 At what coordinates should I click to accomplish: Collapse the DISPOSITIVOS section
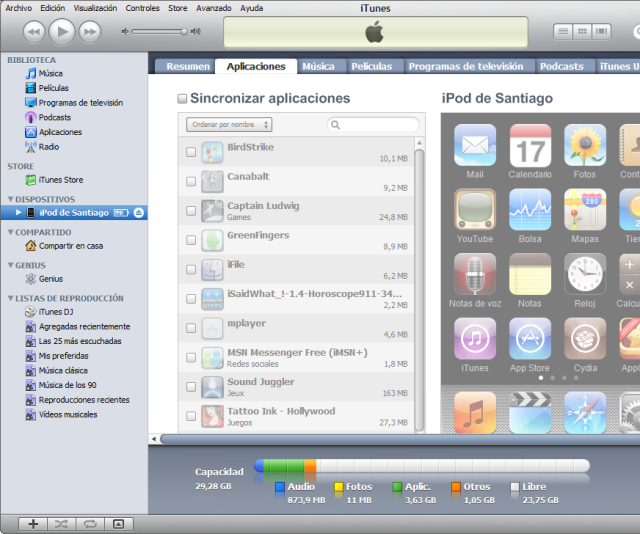tap(11, 199)
